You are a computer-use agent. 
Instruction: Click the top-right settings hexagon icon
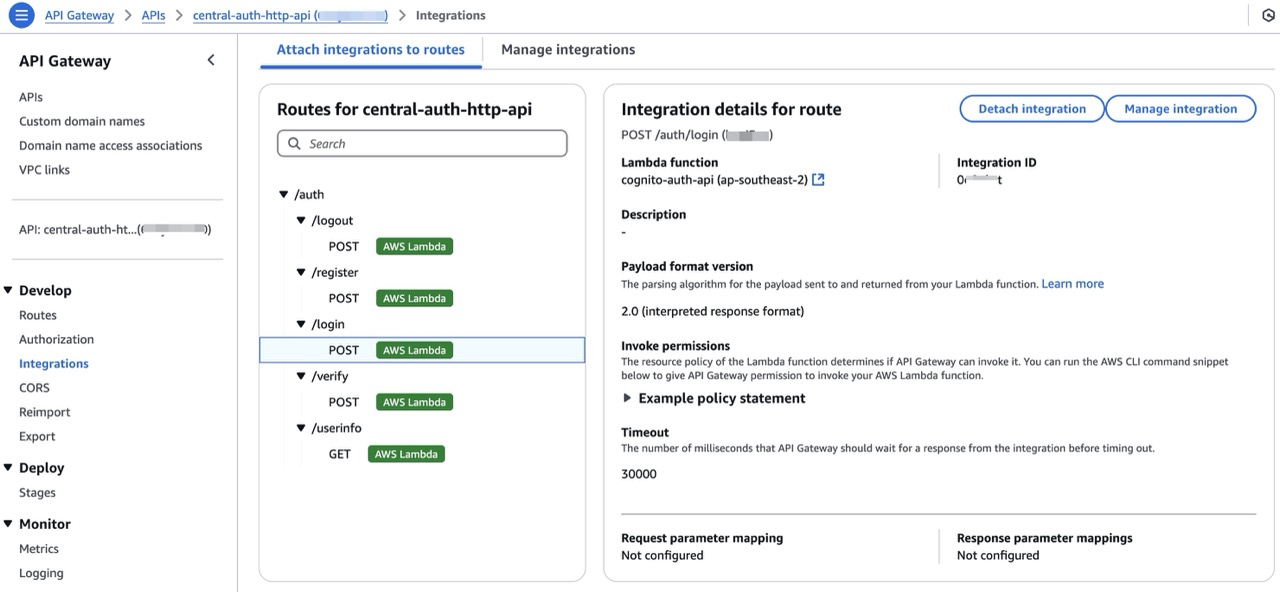tap(1269, 16)
